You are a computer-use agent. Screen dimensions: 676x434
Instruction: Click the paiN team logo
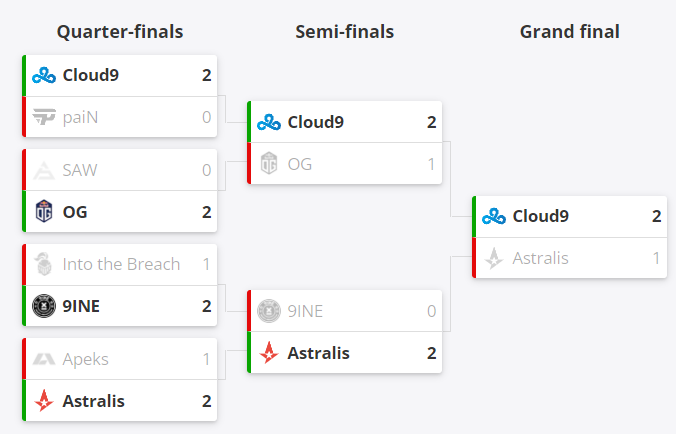44,118
